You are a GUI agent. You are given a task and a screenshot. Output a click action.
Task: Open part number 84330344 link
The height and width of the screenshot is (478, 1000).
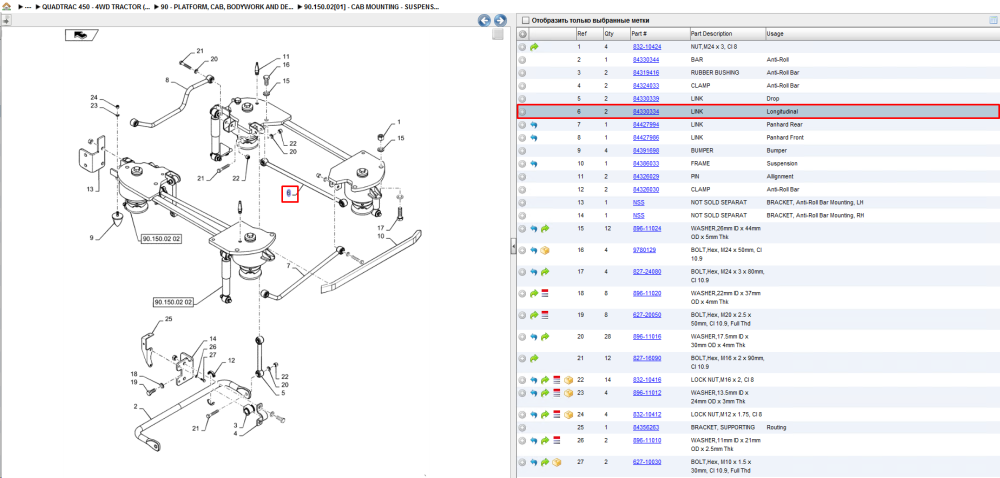645,59
